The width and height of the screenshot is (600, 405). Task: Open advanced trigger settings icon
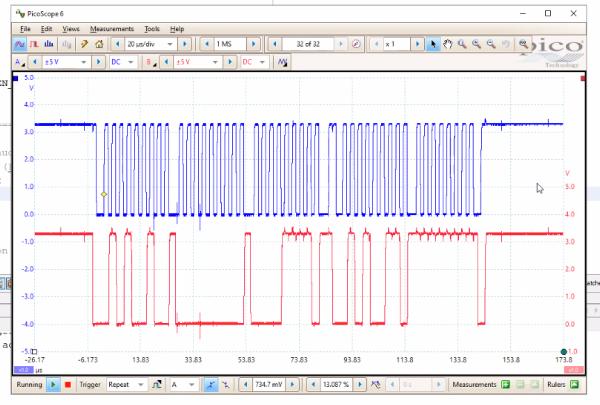tap(157, 385)
